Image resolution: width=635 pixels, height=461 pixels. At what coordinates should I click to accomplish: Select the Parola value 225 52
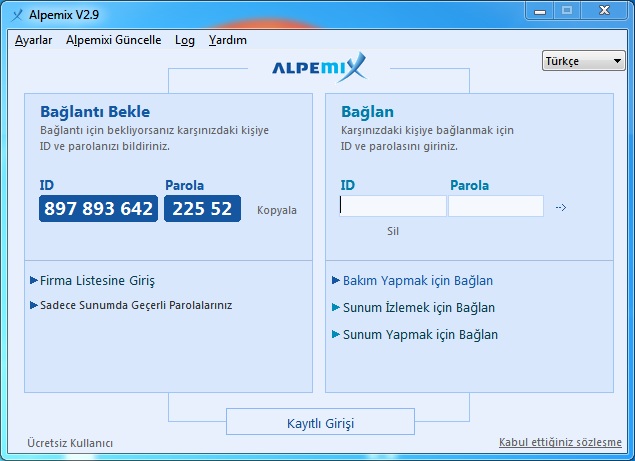click(x=202, y=209)
